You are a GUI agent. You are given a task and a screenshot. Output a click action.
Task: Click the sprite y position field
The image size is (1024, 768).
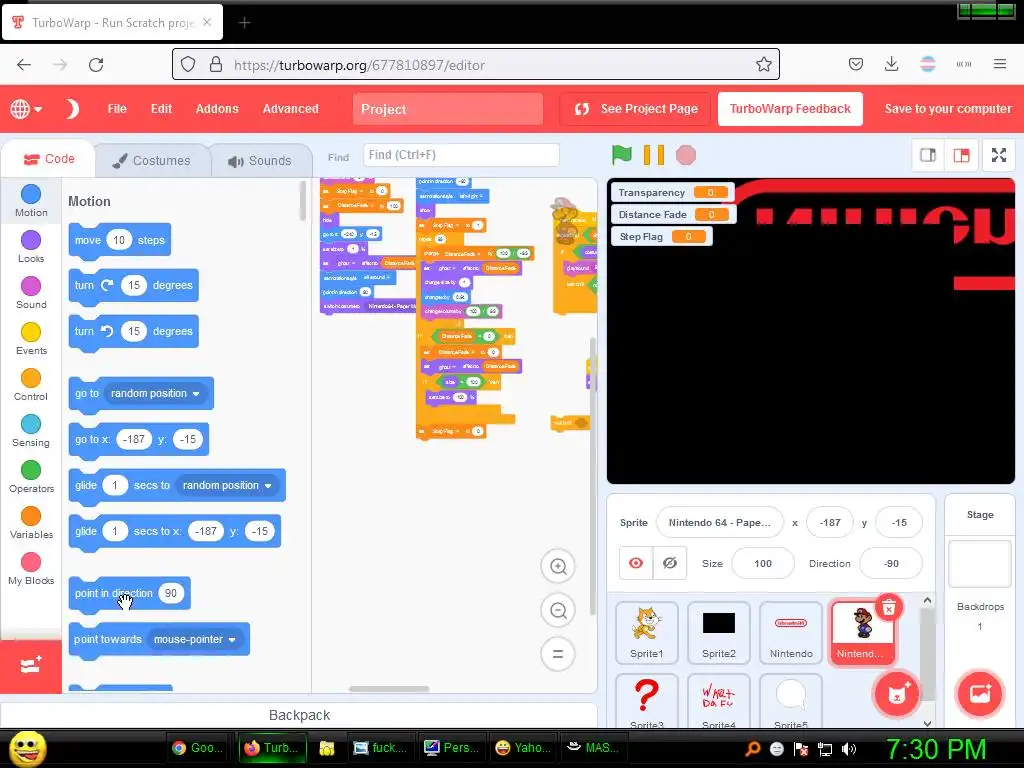(899, 522)
